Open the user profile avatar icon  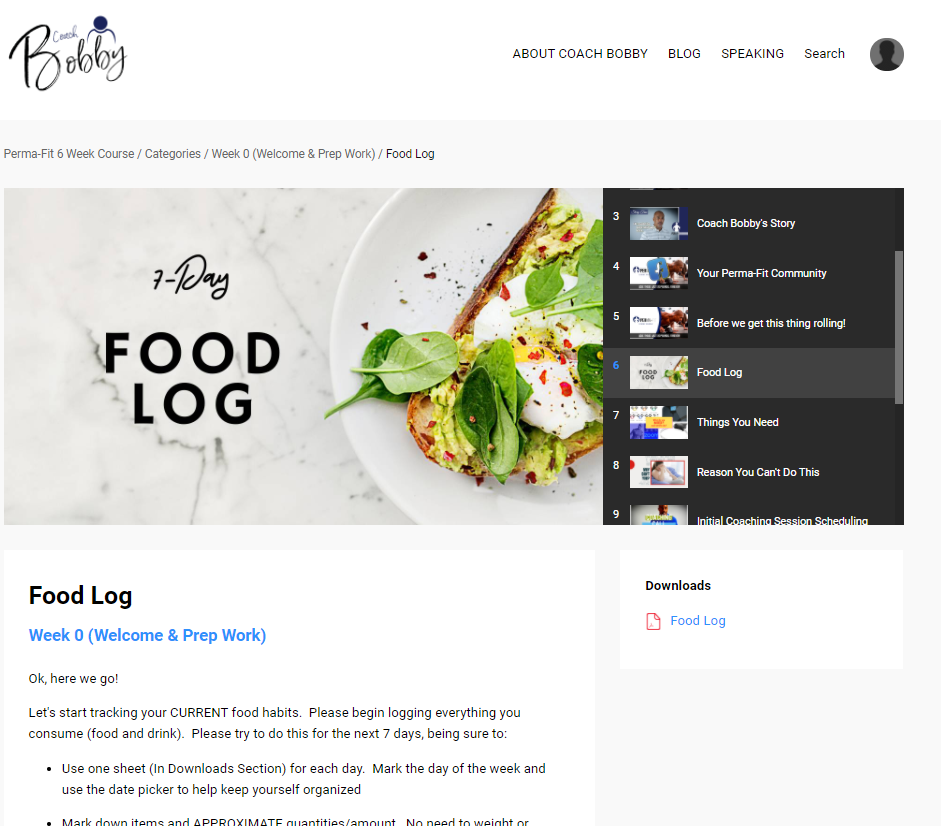tap(886, 54)
